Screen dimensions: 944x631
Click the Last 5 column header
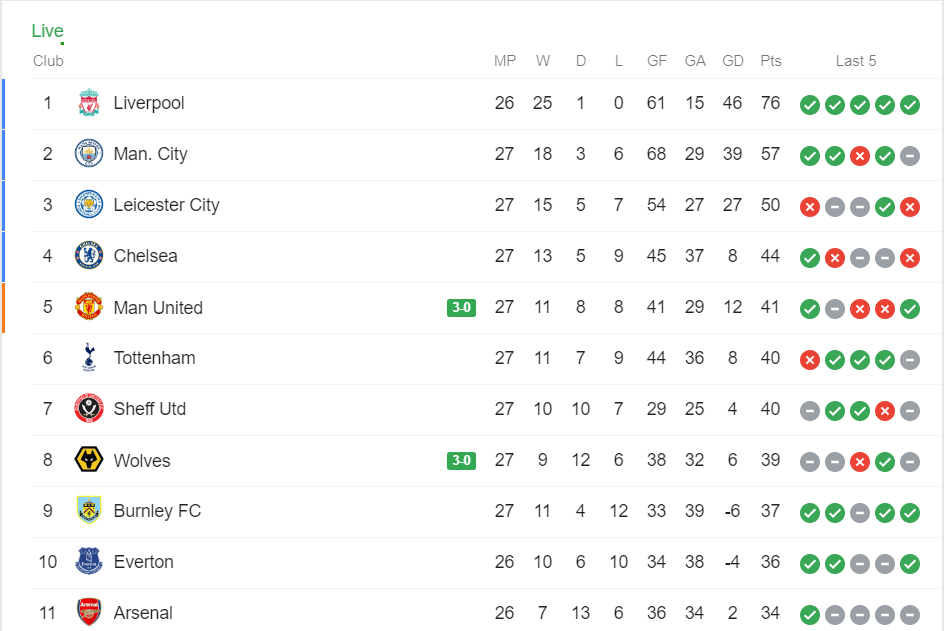pyautogui.click(x=856, y=61)
